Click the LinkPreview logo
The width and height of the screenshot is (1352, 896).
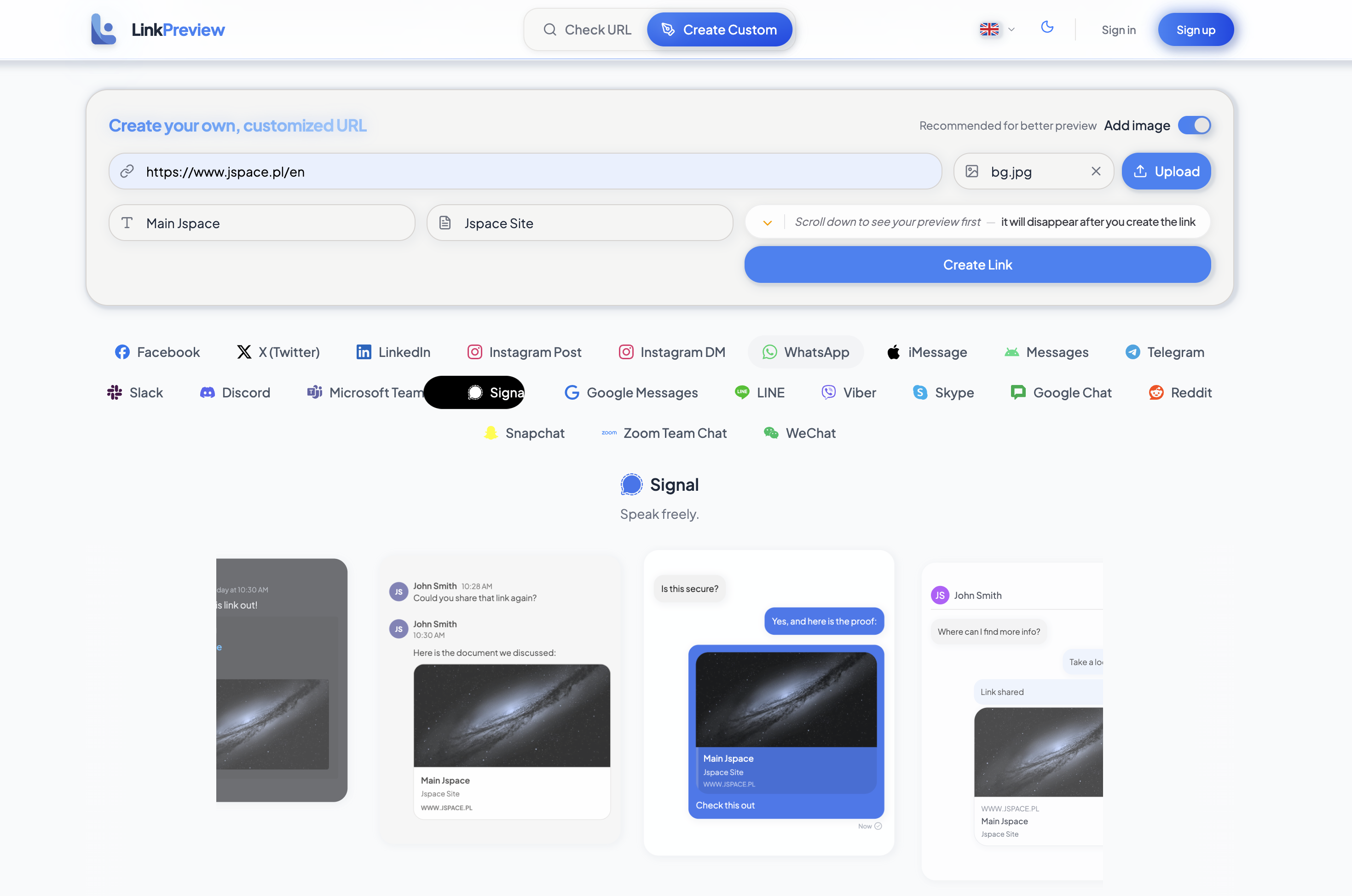(x=158, y=29)
